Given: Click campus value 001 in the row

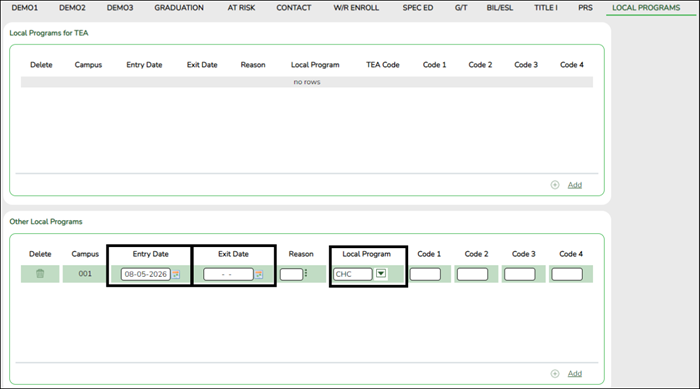Looking at the screenshot, I should (85, 274).
